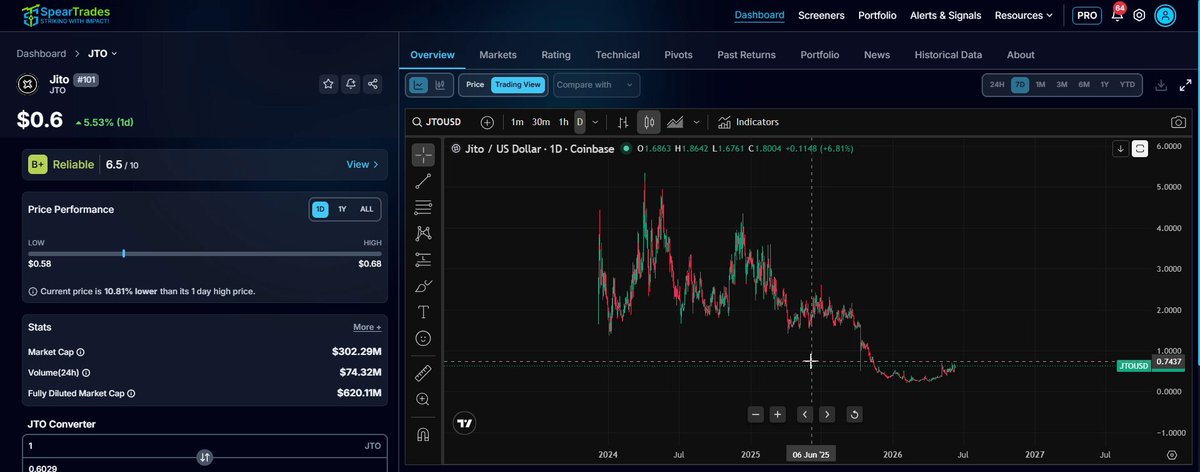Switch to bars chart style
This screenshot has height=472, width=1200.
623,122
